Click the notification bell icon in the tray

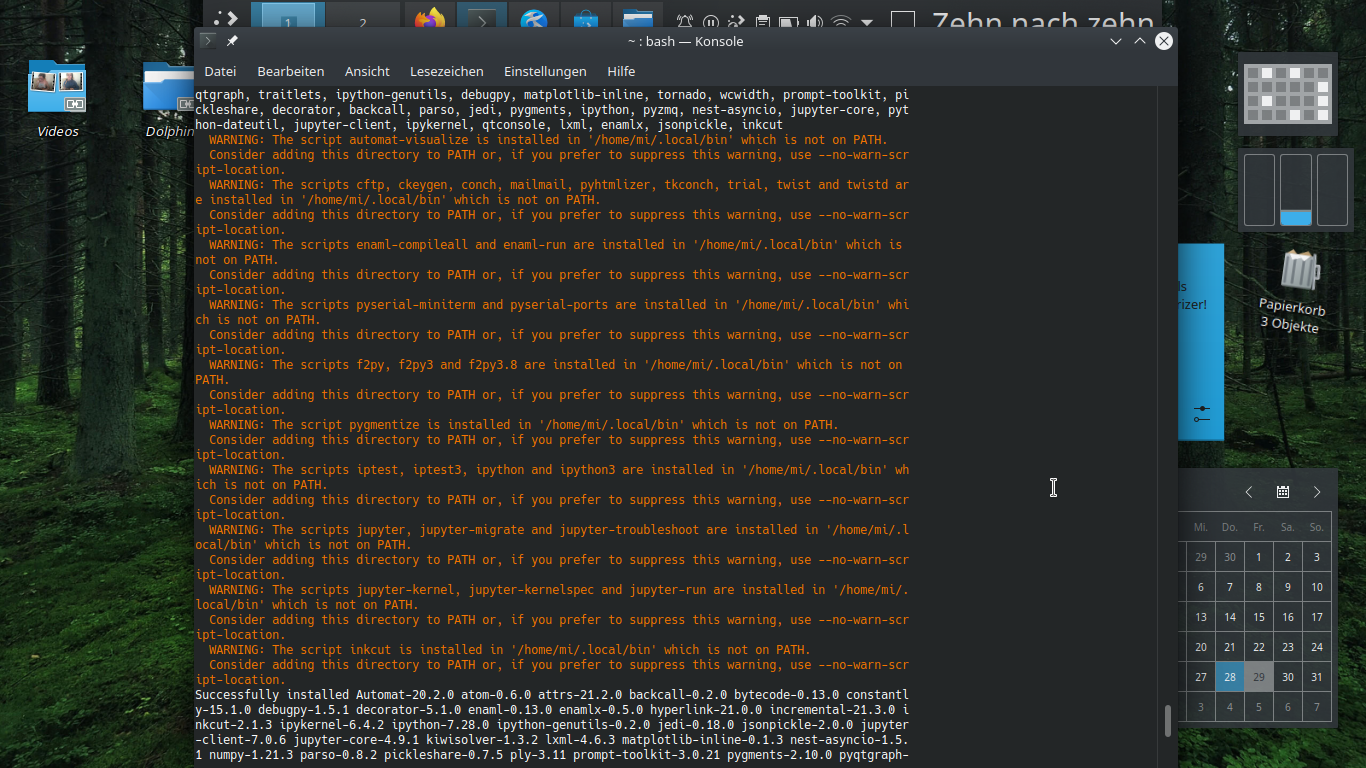pyautogui.click(x=685, y=22)
